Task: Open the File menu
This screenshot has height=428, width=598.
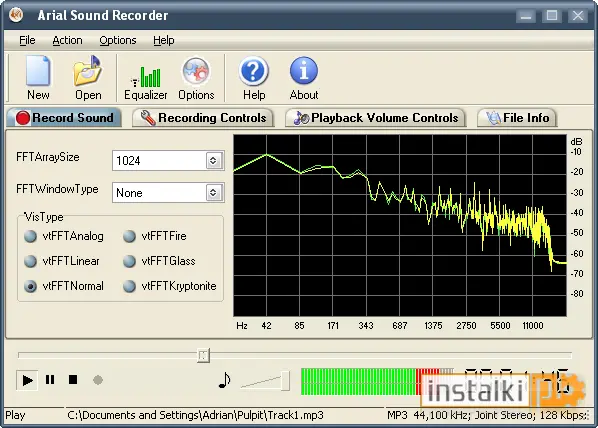Action: (27, 40)
